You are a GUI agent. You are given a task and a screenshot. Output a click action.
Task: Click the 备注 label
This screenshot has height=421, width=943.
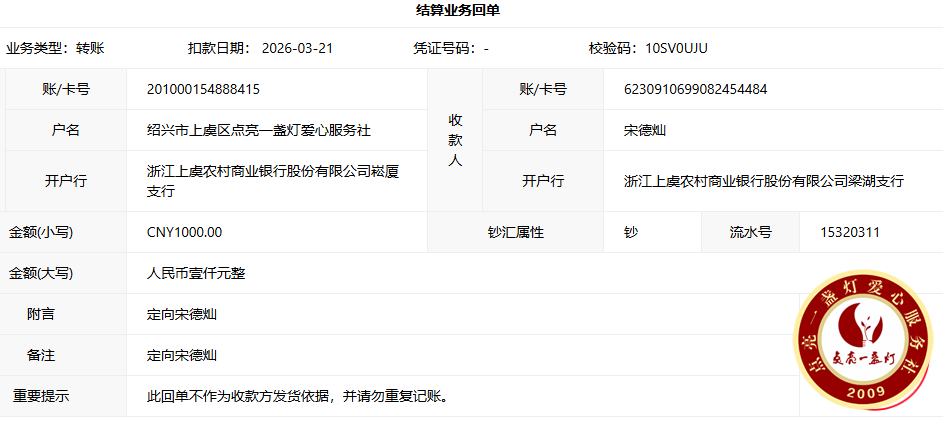pyautogui.click(x=41, y=355)
